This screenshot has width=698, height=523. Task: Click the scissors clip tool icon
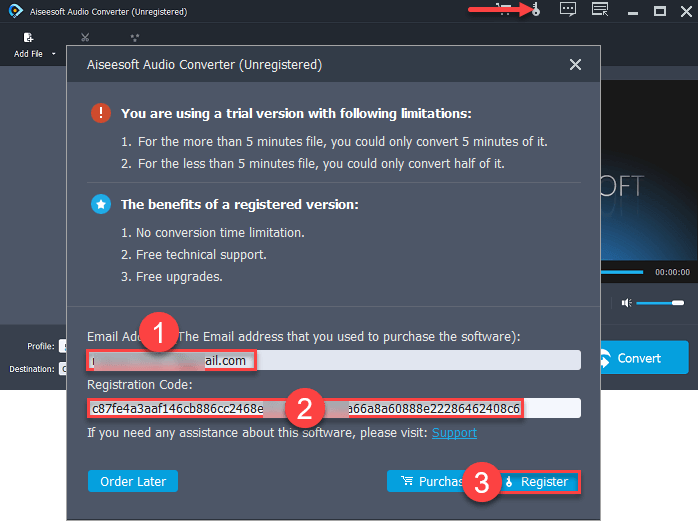click(85, 38)
